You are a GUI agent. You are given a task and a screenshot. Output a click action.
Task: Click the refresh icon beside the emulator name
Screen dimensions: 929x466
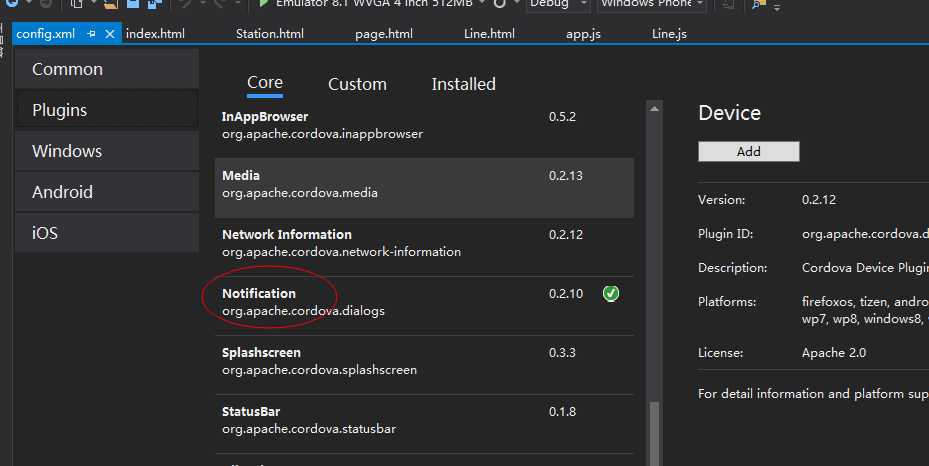pos(500,5)
